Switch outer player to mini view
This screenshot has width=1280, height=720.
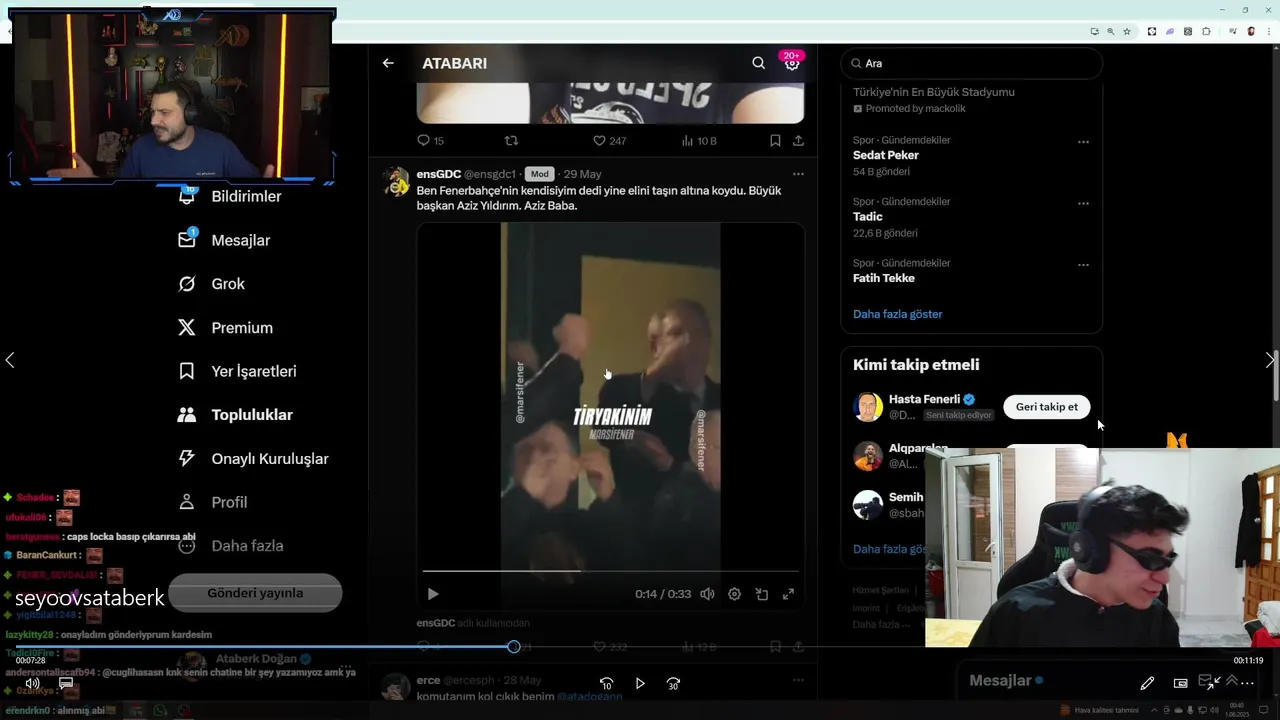[x=1181, y=683]
